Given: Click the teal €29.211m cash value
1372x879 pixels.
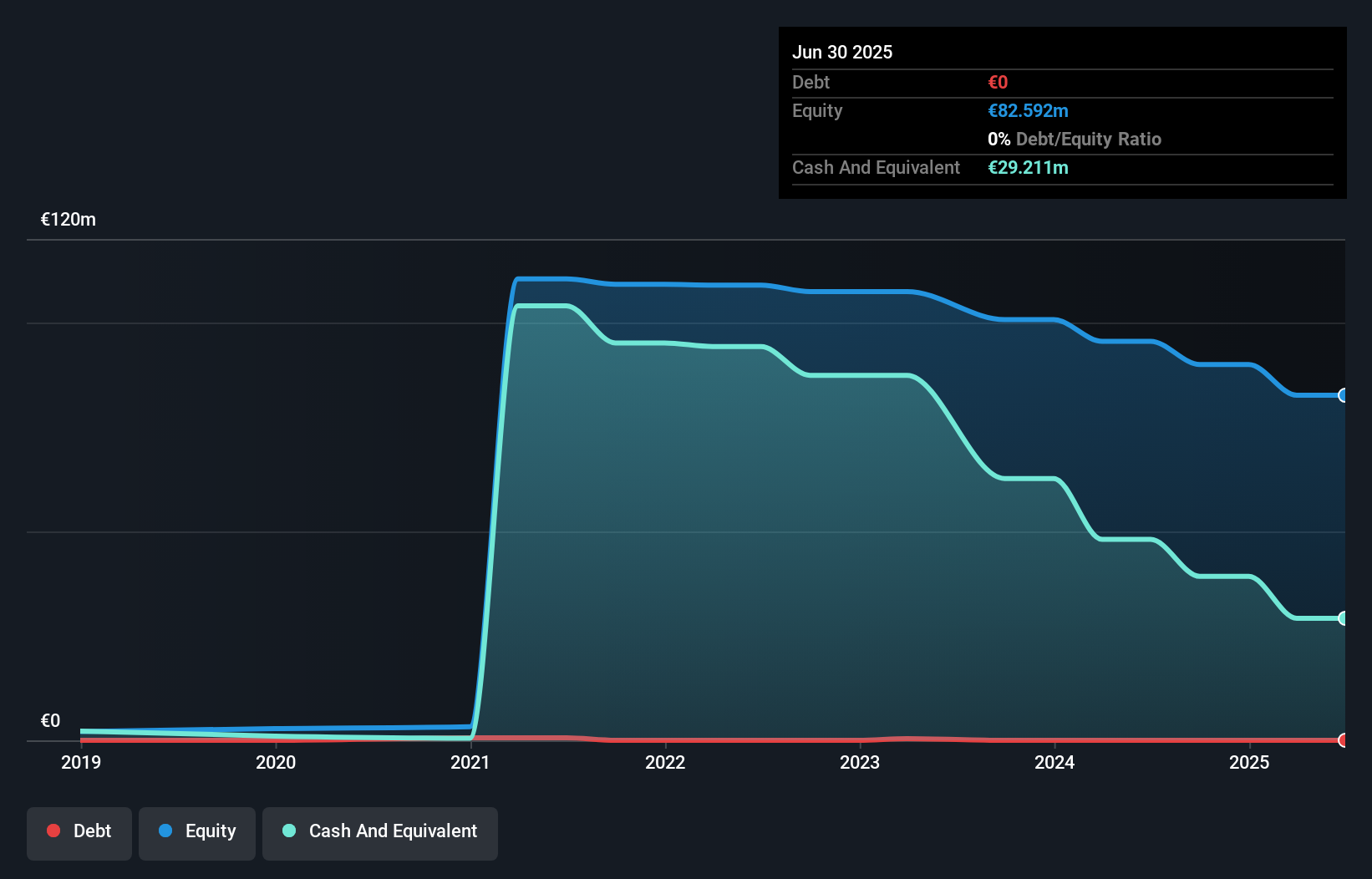Looking at the screenshot, I should click(x=1029, y=167).
